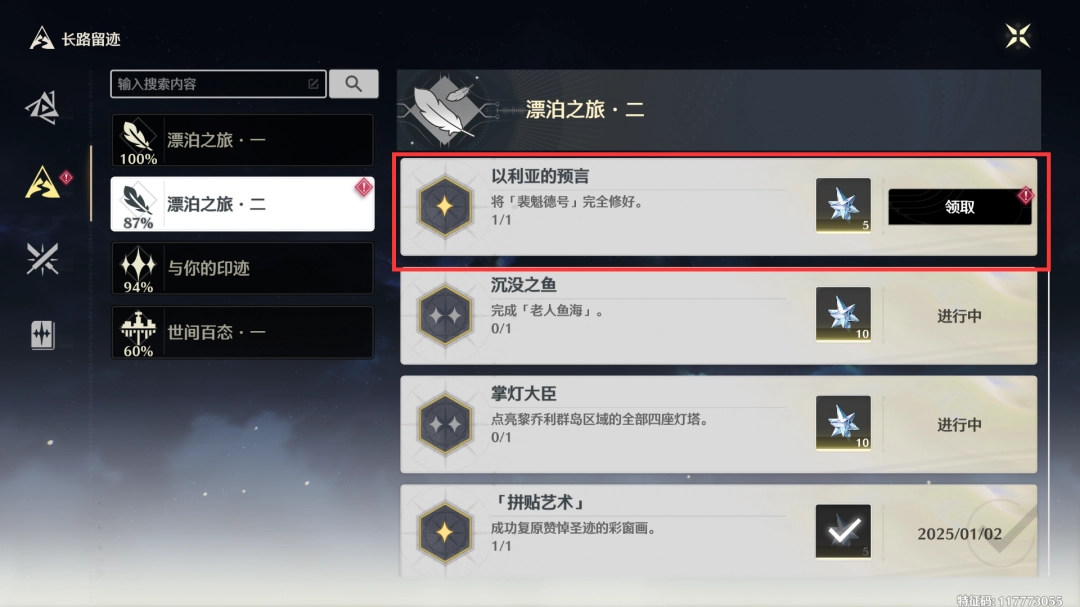The width and height of the screenshot is (1080, 607).
Task: Select the 漂泊之旅·一 category
Action: click(x=242, y=141)
